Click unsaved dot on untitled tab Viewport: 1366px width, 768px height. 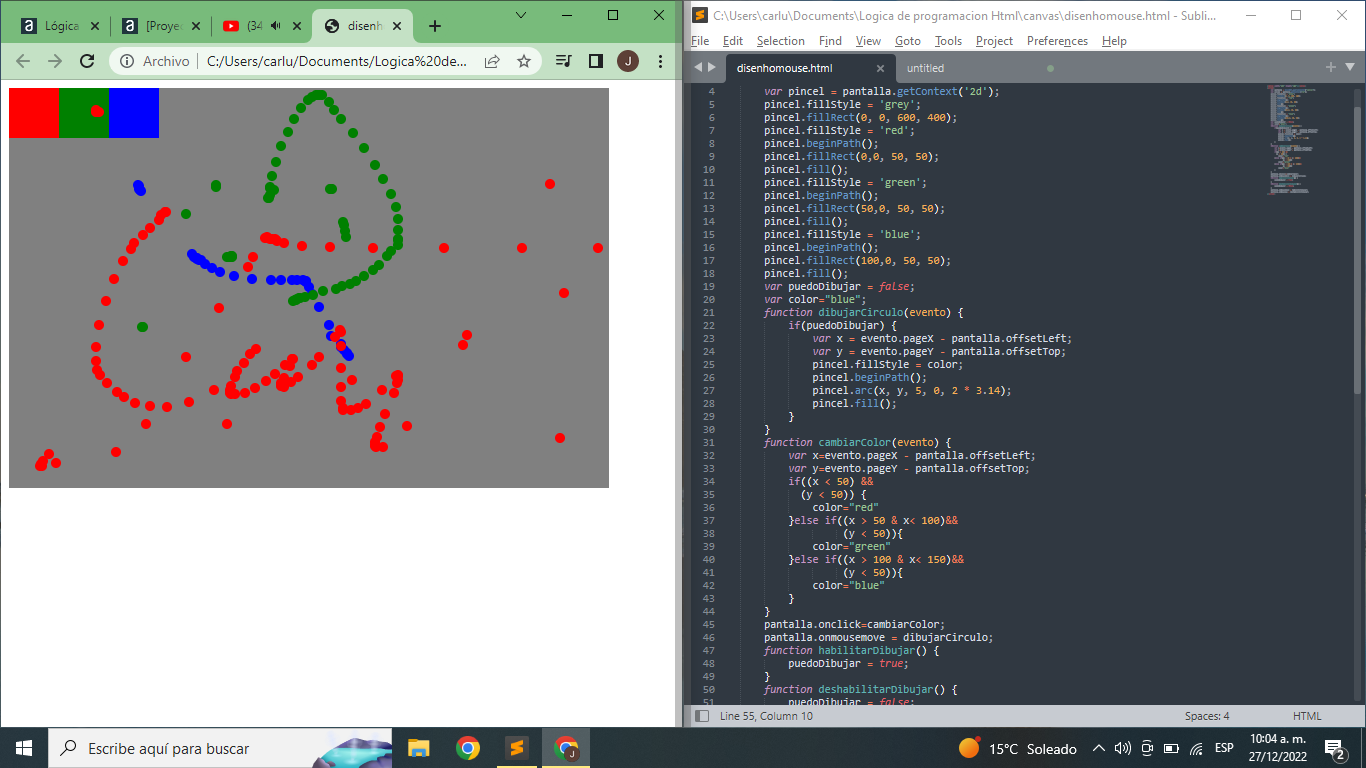[1050, 68]
